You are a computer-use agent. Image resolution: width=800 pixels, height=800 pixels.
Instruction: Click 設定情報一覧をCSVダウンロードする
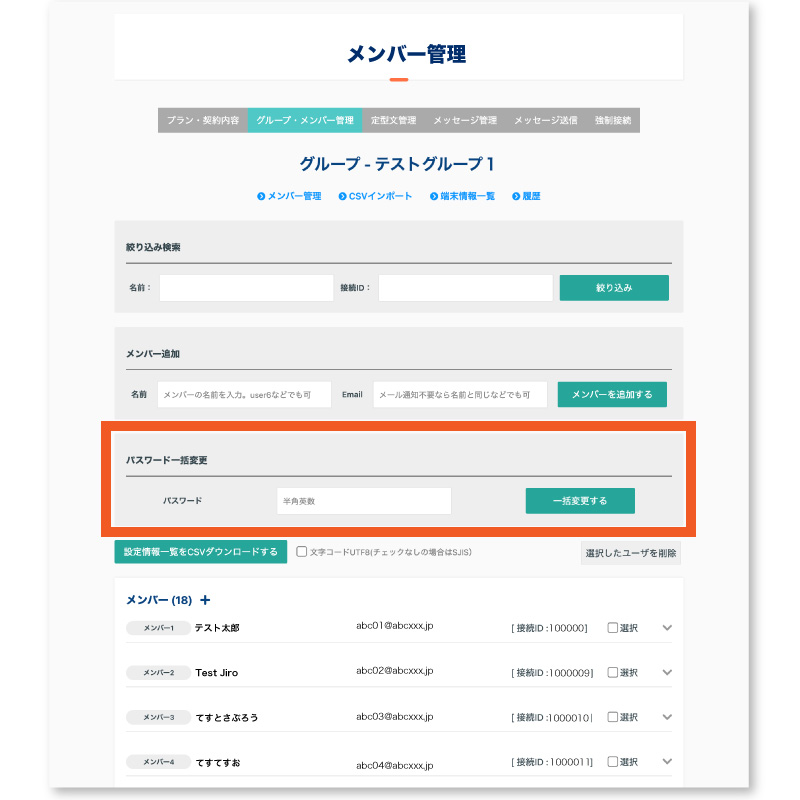tap(200, 551)
